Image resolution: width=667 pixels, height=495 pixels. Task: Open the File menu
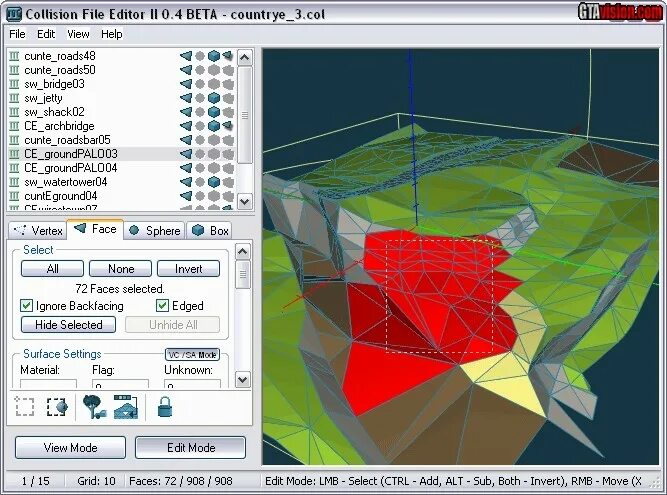[17, 34]
